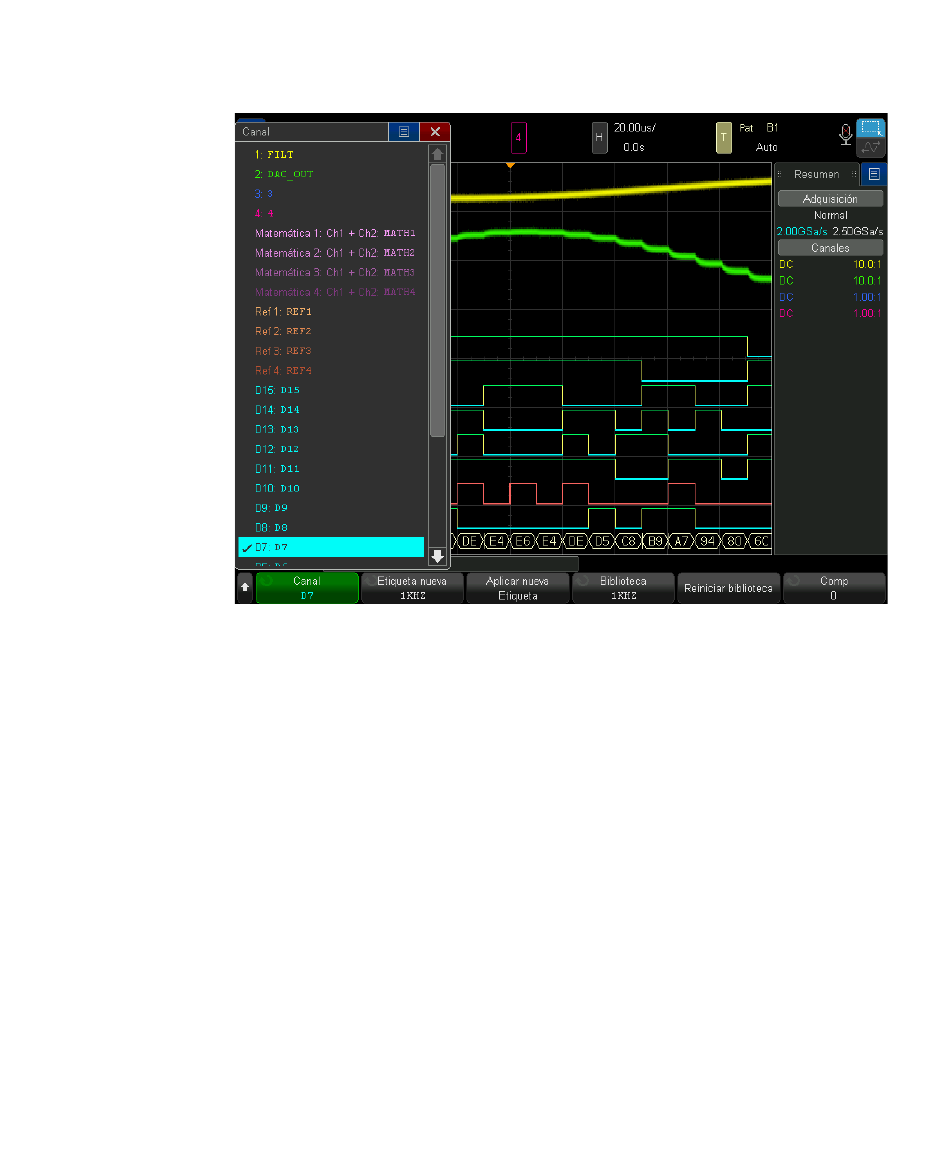
Task: Click the 2.50GSa/s sample rate
Action: pos(858,232)
